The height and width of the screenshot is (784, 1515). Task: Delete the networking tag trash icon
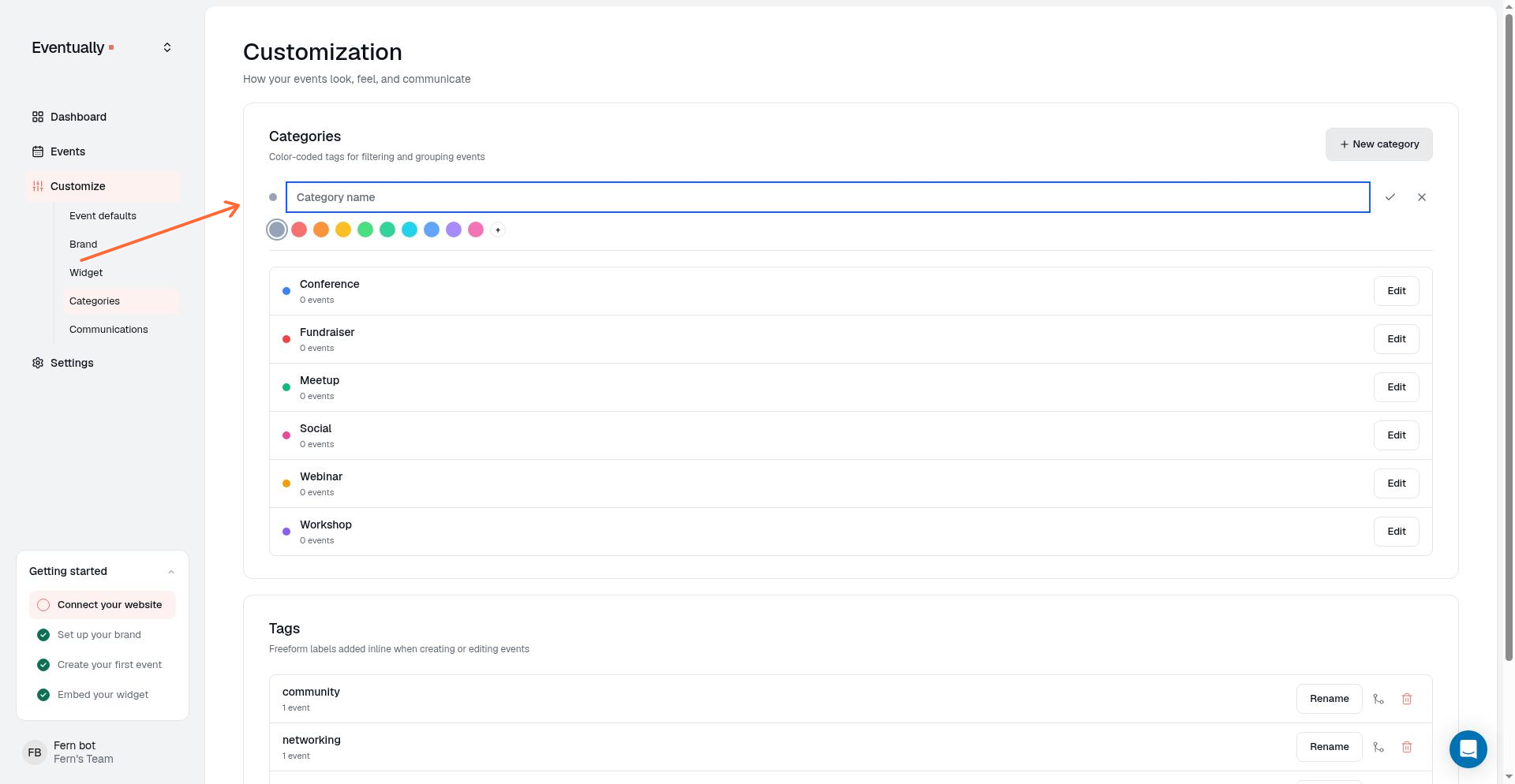tap(1407, 747)
